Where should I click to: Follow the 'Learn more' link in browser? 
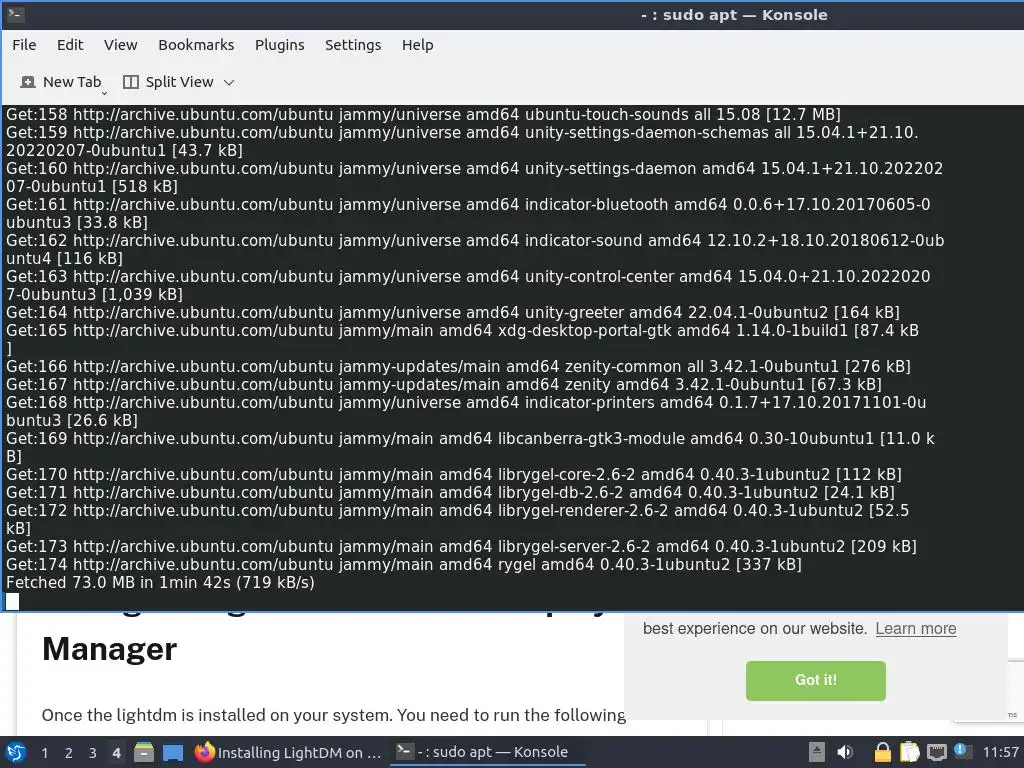(916, 629)
